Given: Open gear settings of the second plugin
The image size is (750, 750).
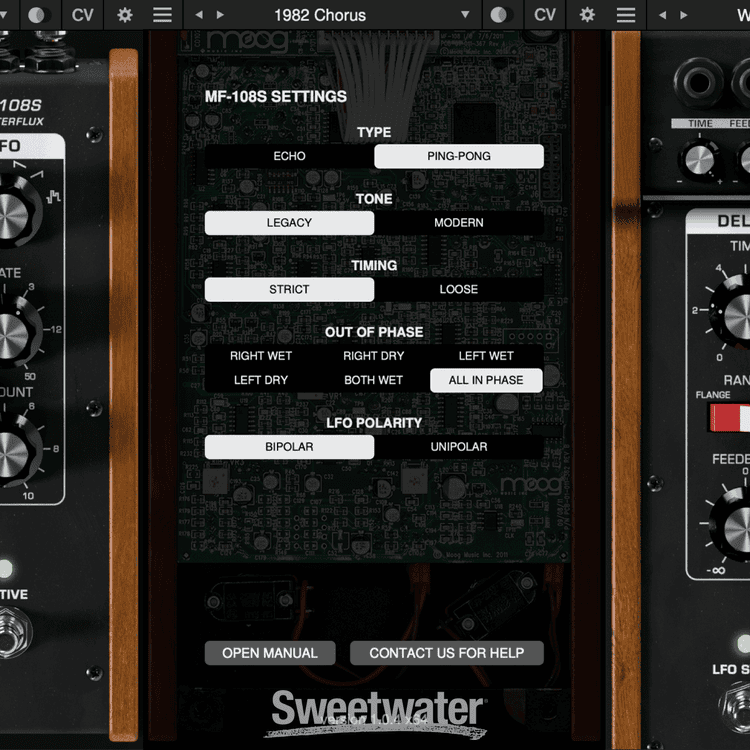Looking at the screenshot, I should point(587,15).
